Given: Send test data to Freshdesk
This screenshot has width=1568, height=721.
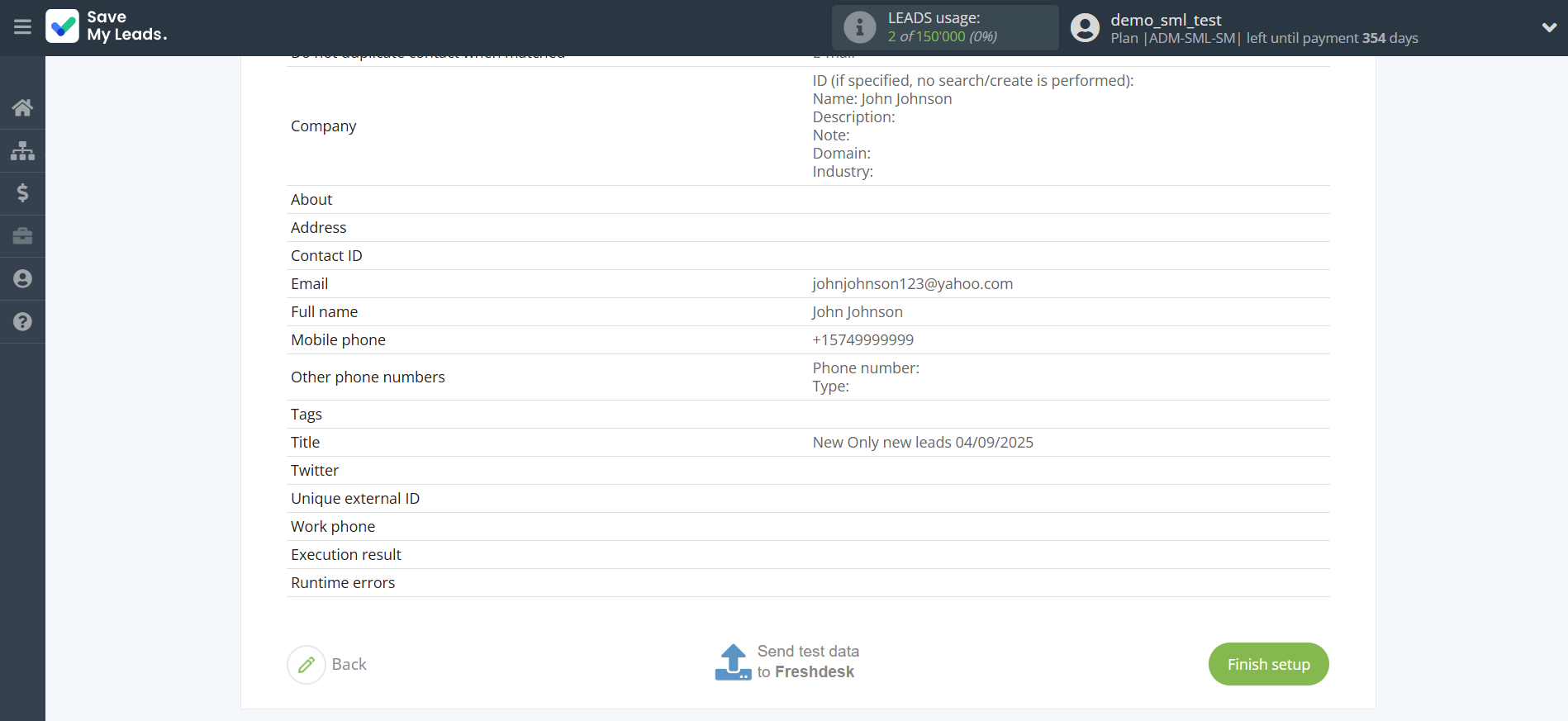Looking at the screenshot, I should (x=807, y=662).
